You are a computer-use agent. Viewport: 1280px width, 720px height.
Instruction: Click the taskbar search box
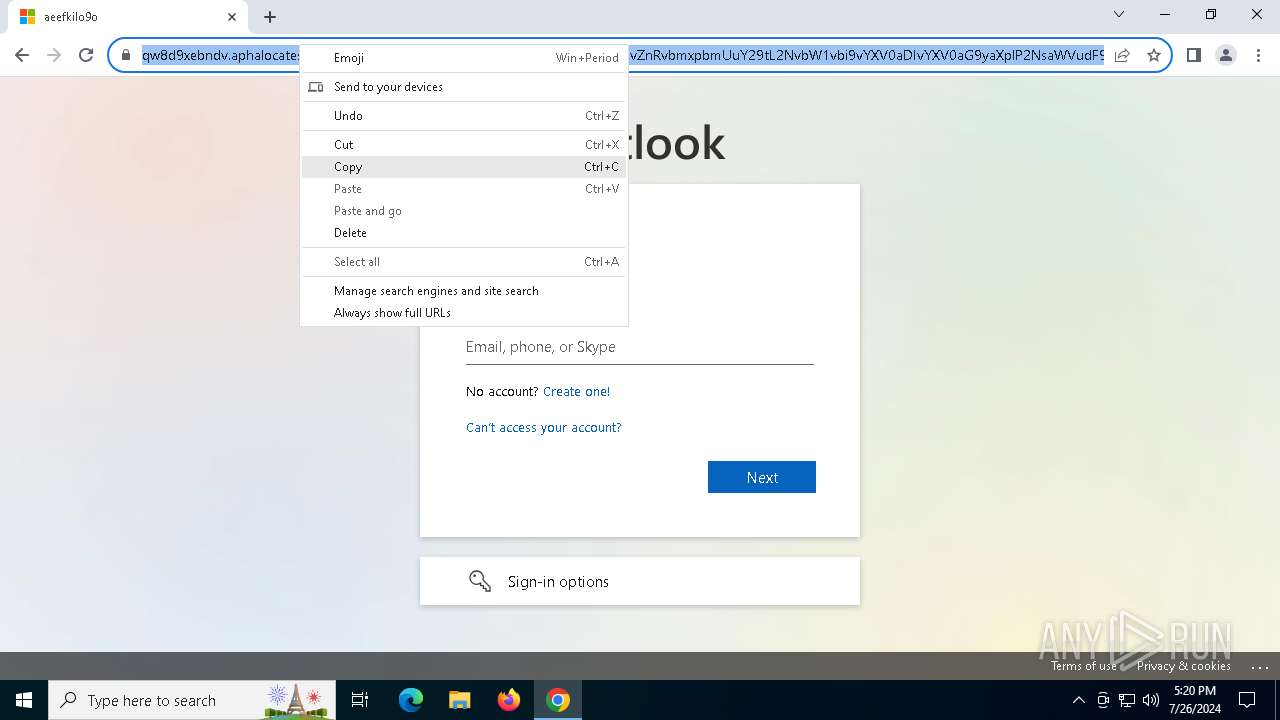click(193, 700)
